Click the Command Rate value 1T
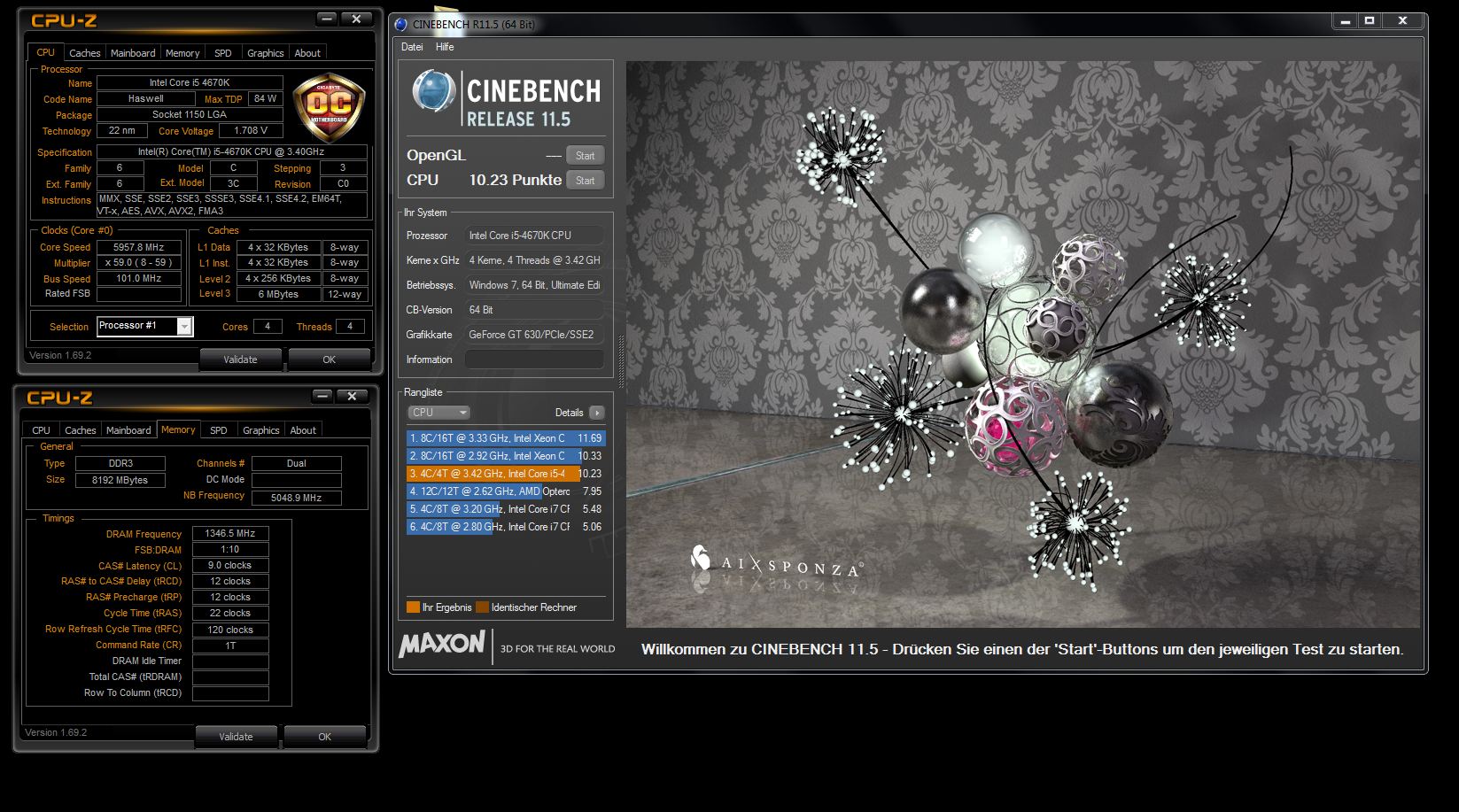Screen dimensions: 1459x812 pos(230,646)
